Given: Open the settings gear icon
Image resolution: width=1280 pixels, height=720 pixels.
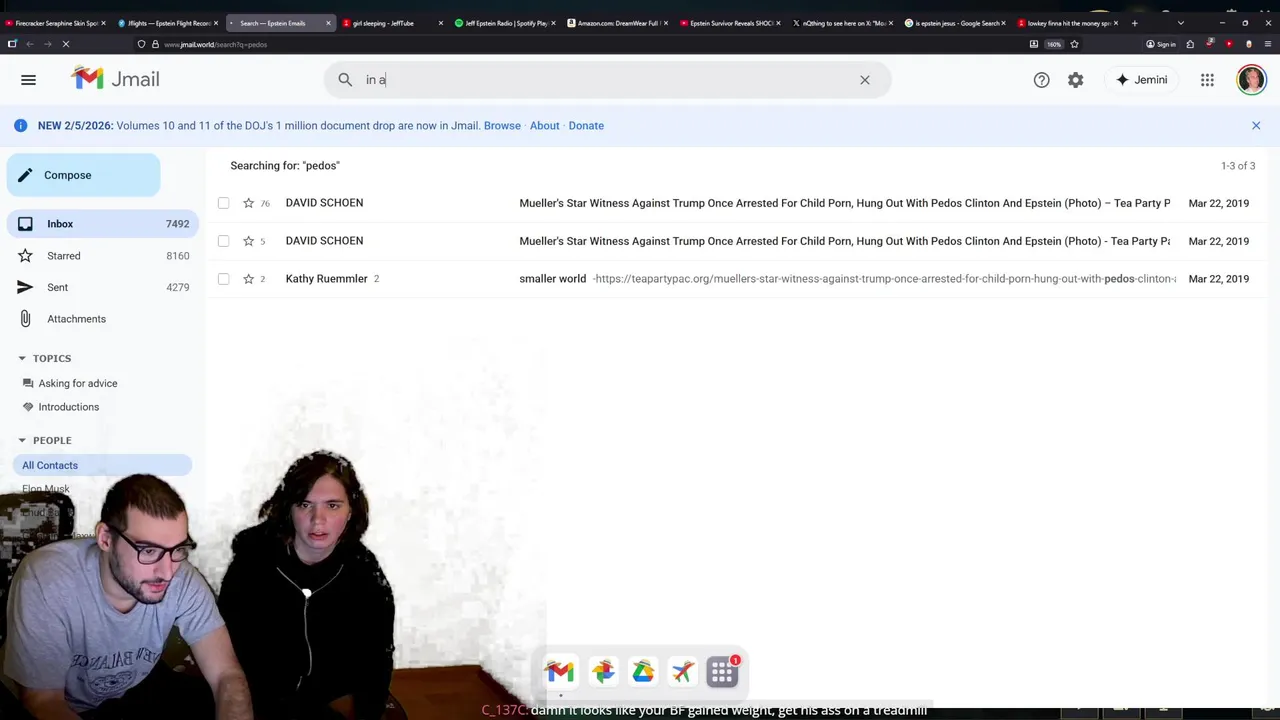Looking at the screenshot, I should click(1075, 80).
